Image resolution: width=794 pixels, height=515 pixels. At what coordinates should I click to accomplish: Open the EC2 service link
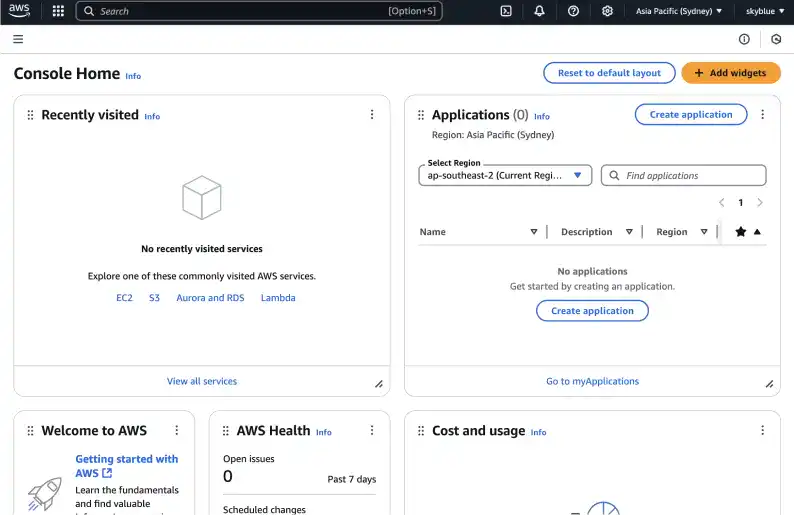pos(124,298)
